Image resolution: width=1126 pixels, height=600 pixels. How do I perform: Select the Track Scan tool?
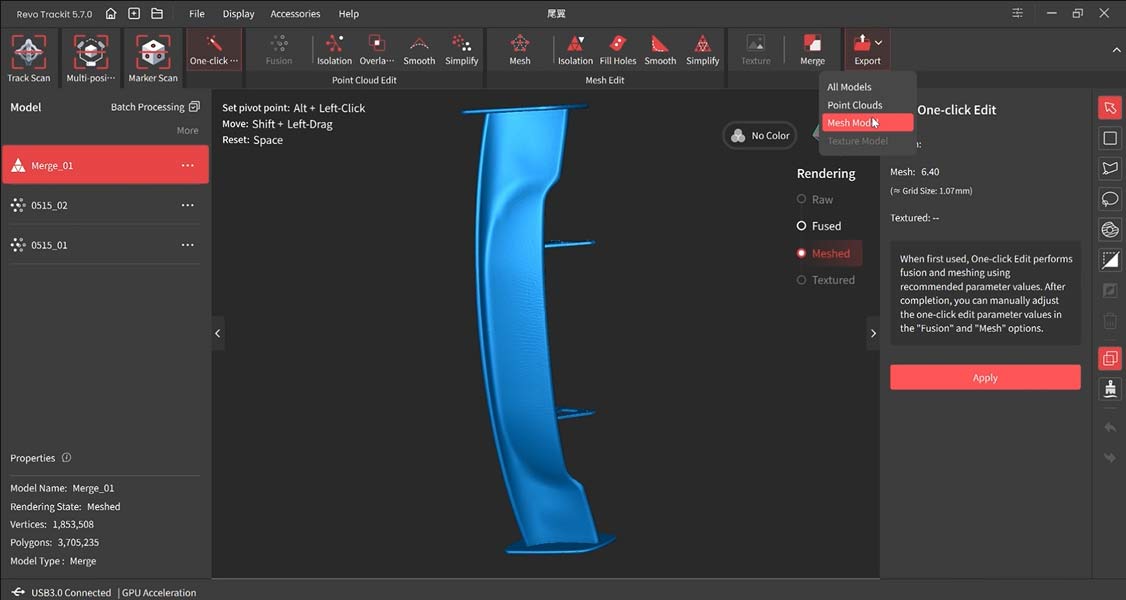28,56
